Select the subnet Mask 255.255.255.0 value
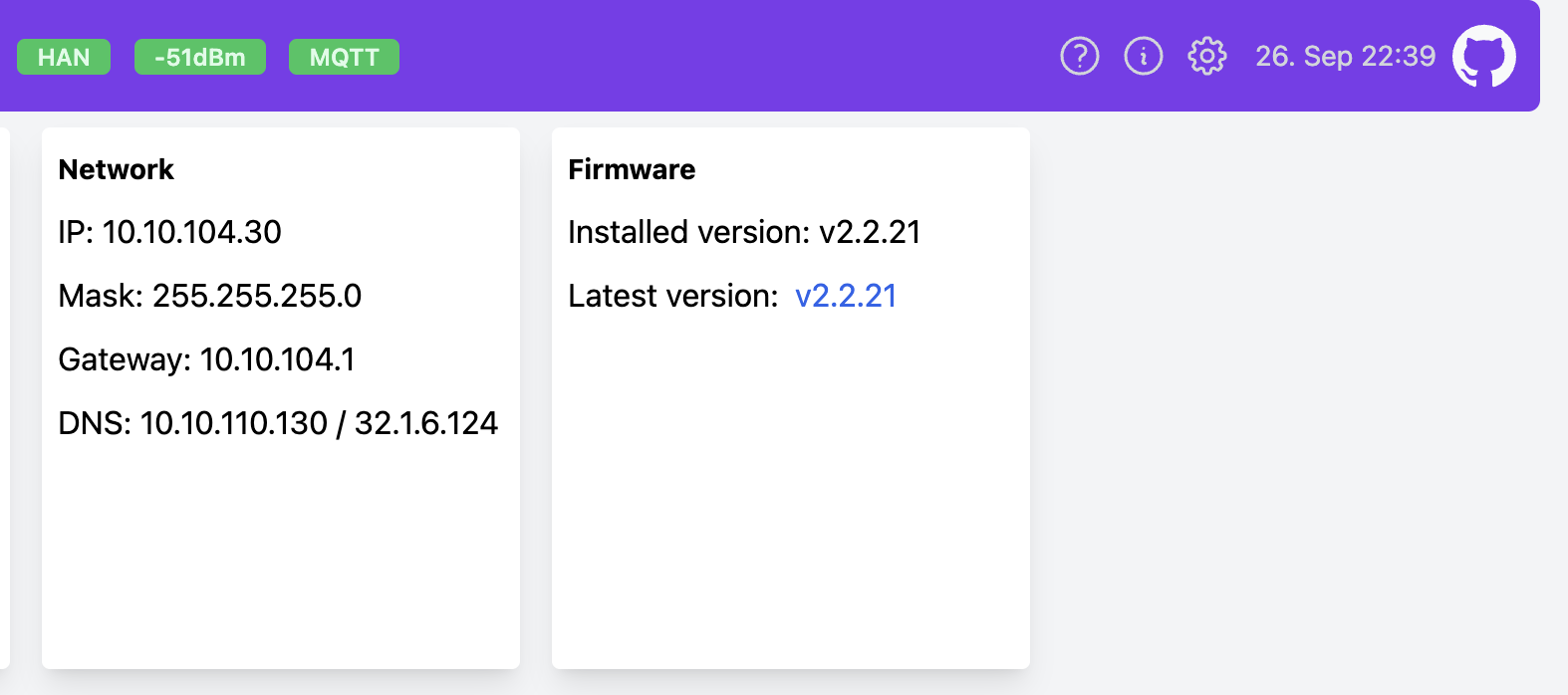Viewport: 1568px width, 695px height. point(257,296)
